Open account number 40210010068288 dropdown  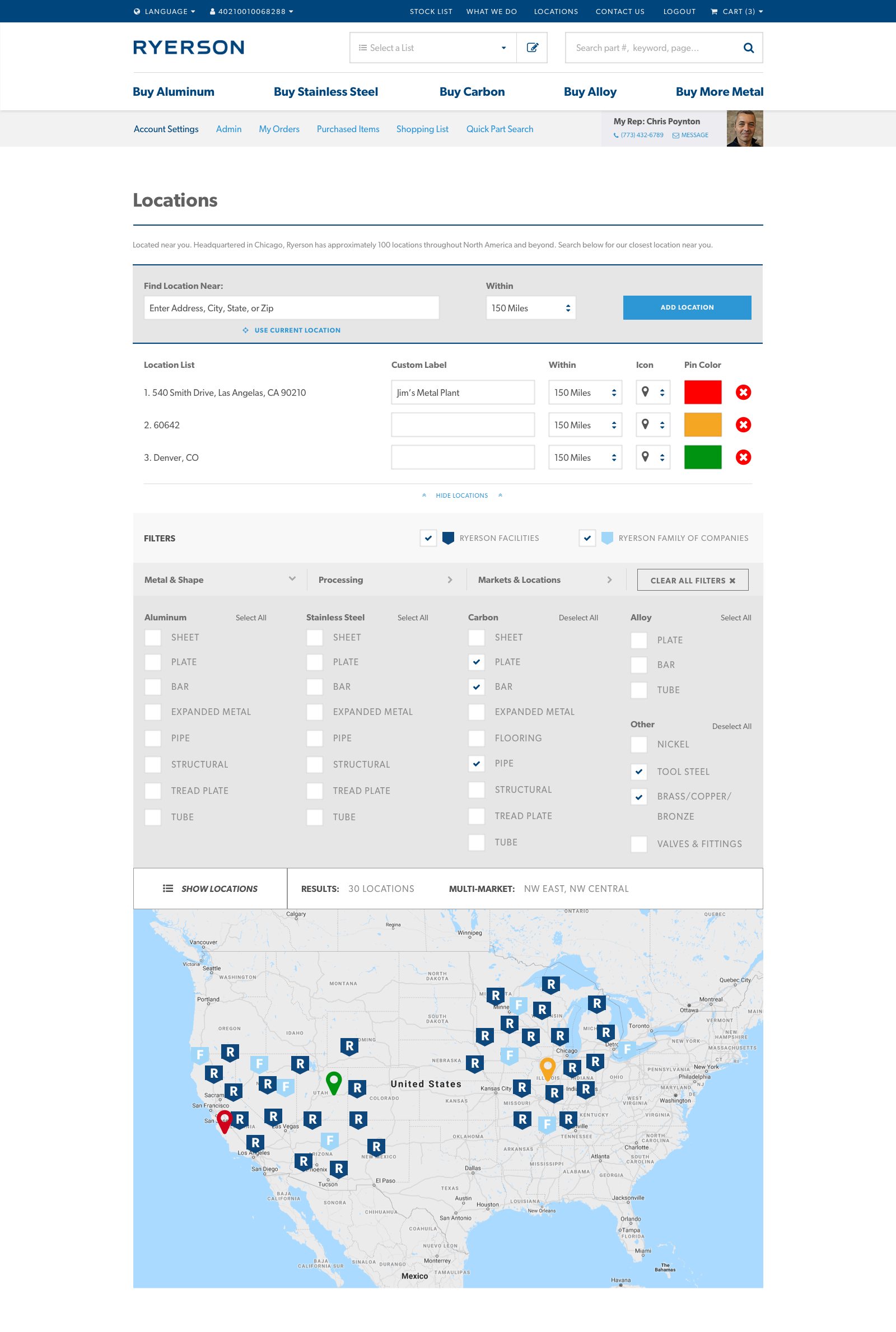tap(251, 11)
